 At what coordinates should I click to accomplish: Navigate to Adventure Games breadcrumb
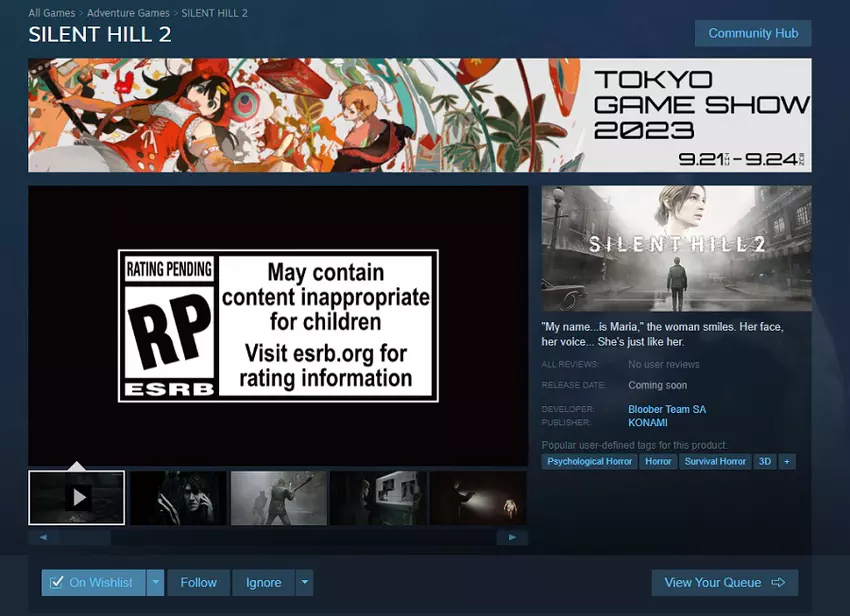pos(130,13)
